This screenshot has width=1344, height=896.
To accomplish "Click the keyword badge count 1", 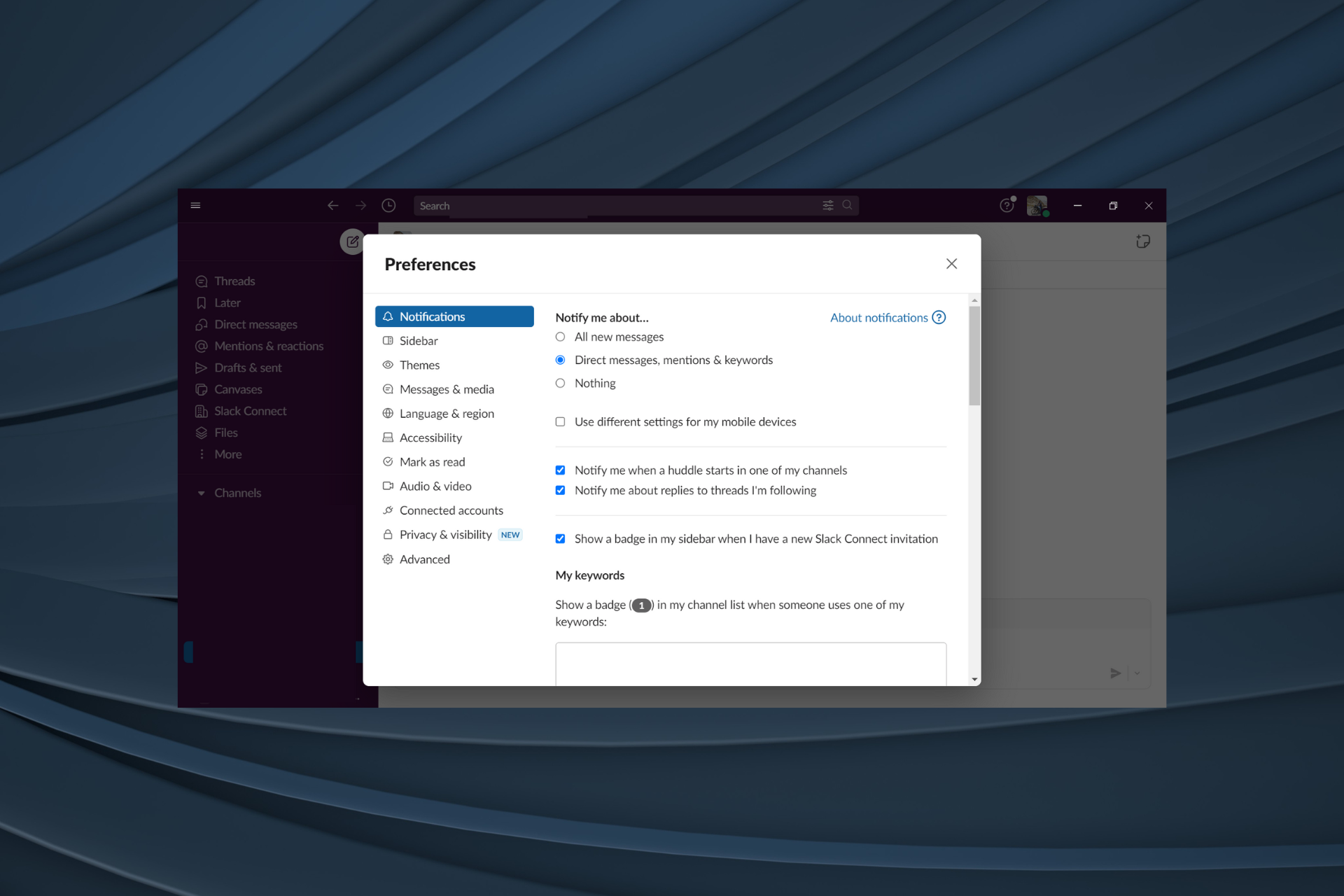I will pos(641,605).
